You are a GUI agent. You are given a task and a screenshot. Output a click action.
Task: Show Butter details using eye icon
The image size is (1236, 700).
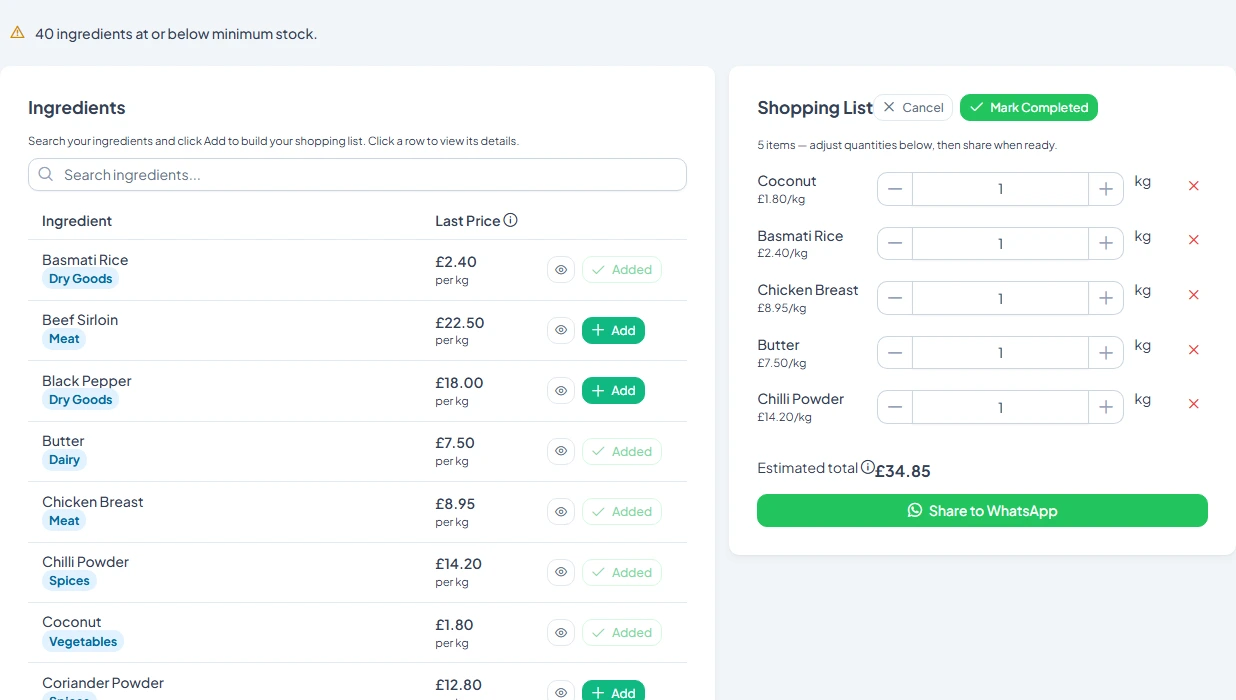pyautogui.click(x=561, y=451)
